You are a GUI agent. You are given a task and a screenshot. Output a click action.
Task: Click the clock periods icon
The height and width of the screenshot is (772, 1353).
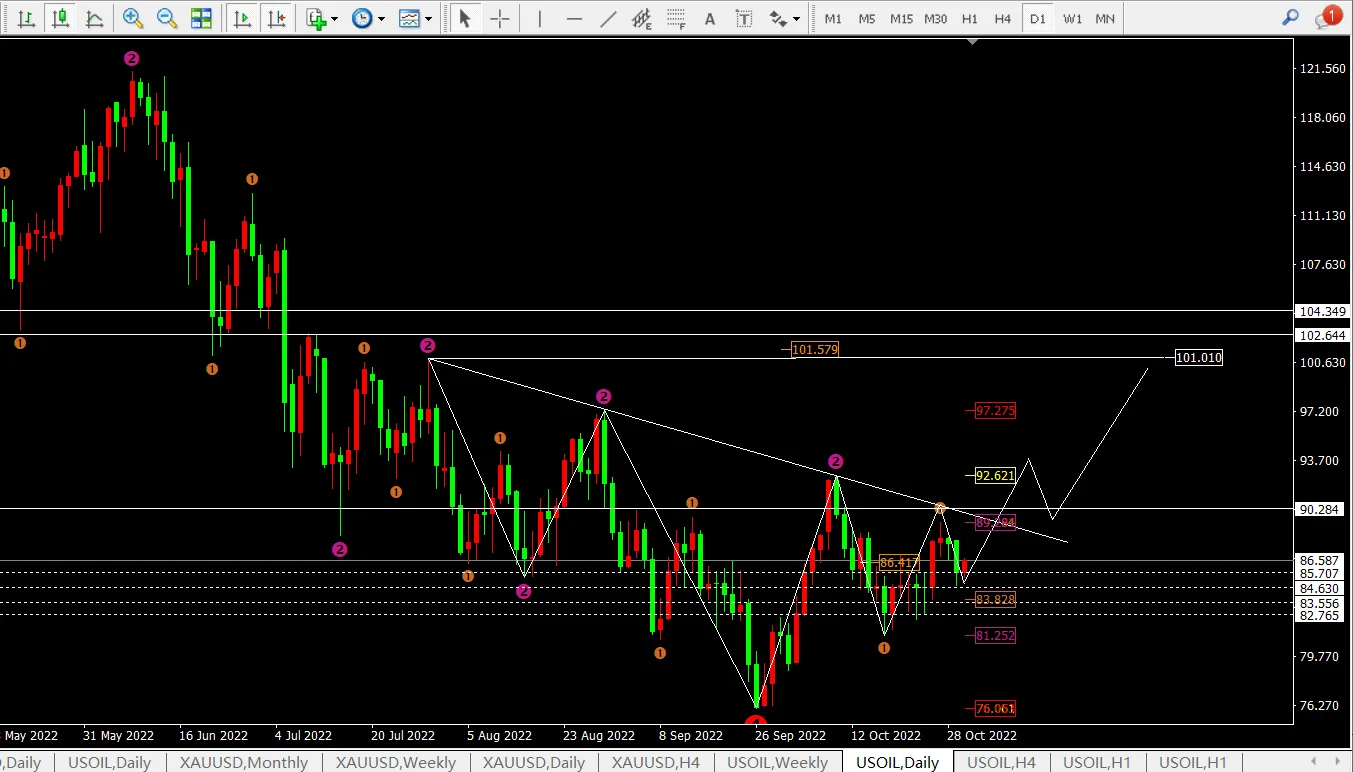362,18
